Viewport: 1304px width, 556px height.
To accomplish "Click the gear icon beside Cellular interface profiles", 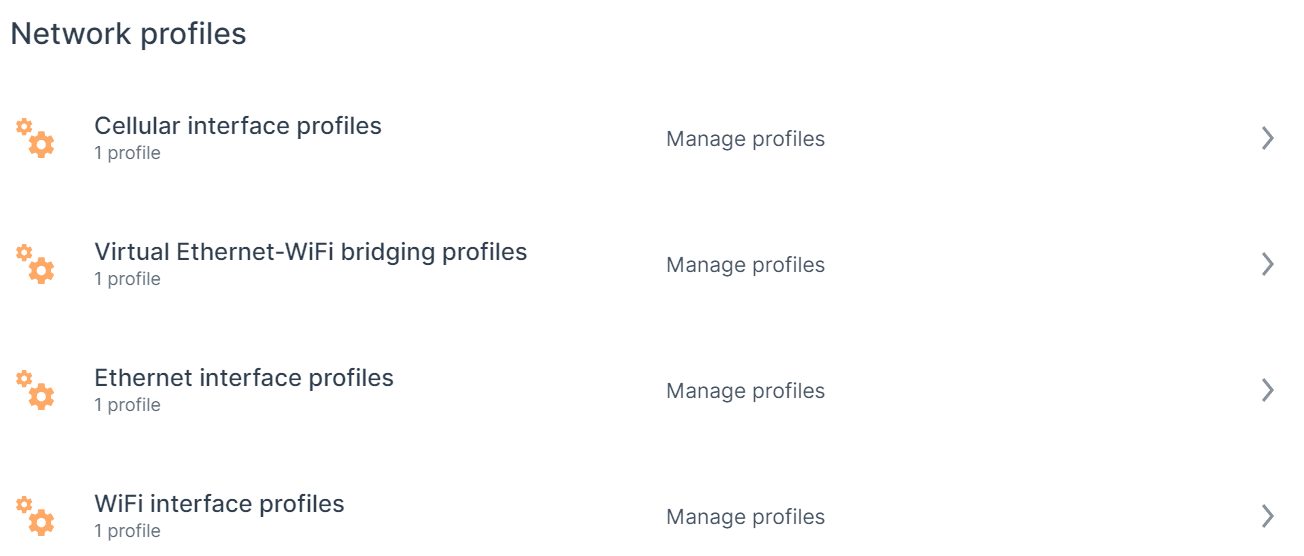I will [36, 138].
